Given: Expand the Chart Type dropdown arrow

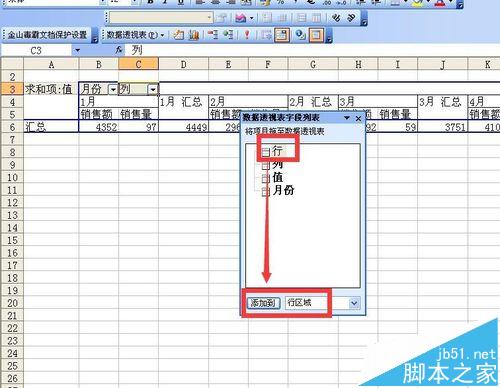Looking at the screenshot, I should [x=252, y=17].
